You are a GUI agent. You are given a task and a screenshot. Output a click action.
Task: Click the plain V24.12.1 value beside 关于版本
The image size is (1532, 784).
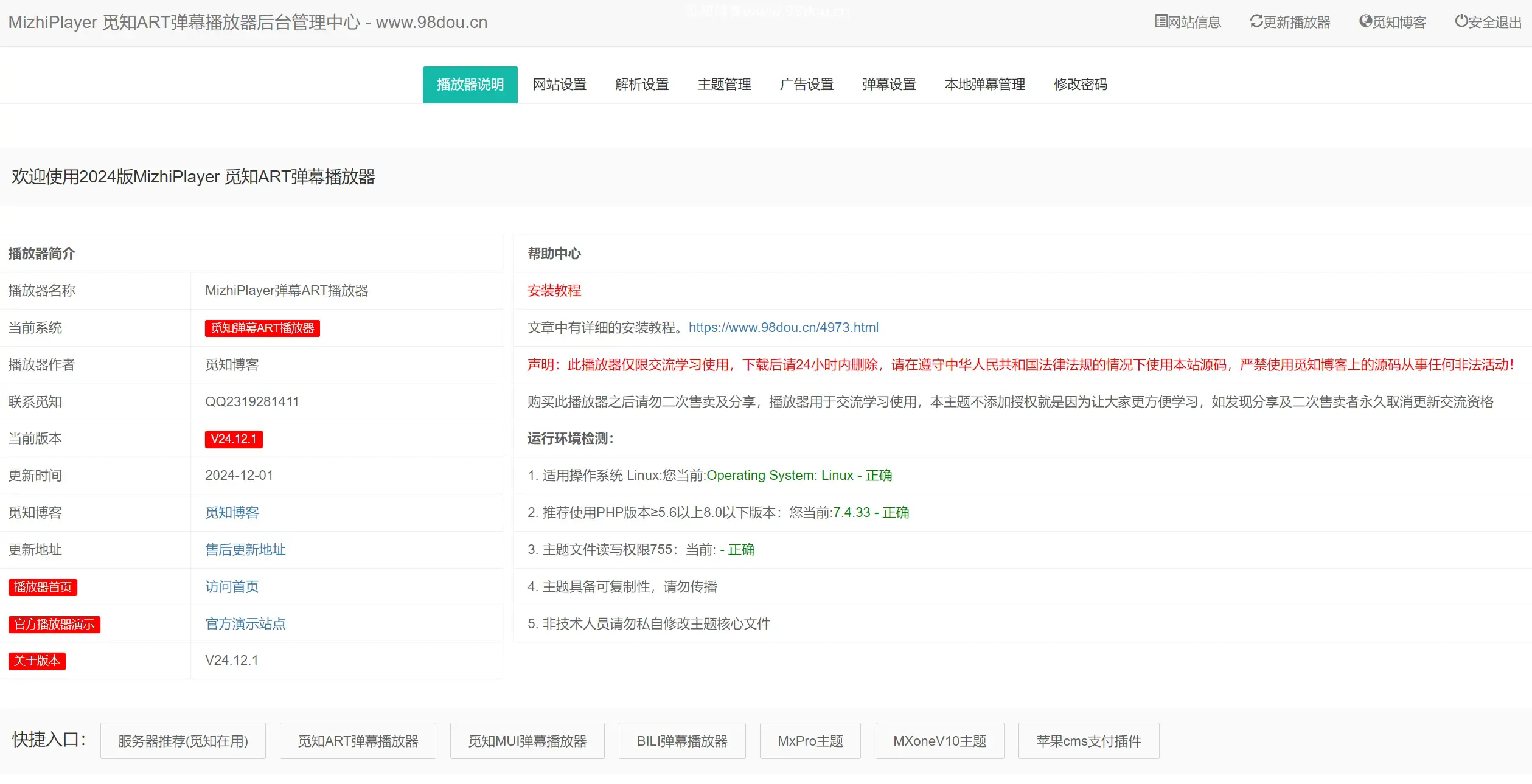click(x=232, y=661)
